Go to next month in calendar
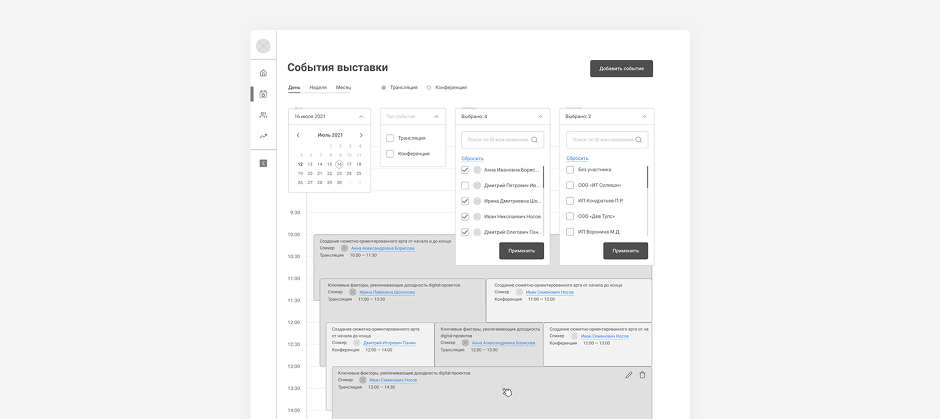Viewport: 940px width, 419px height. [361, 135]
